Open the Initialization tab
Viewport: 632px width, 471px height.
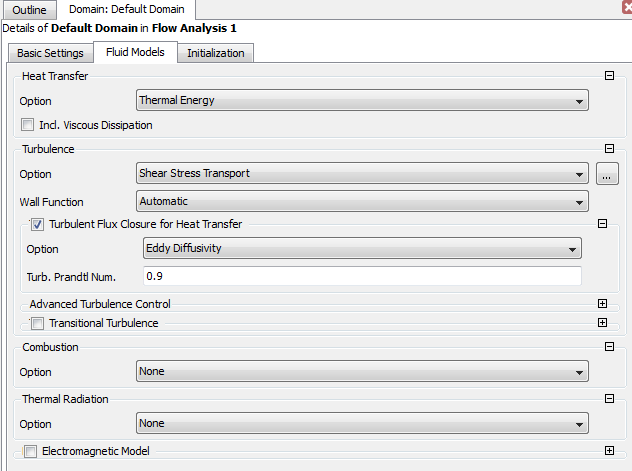[x=215, y=53]
